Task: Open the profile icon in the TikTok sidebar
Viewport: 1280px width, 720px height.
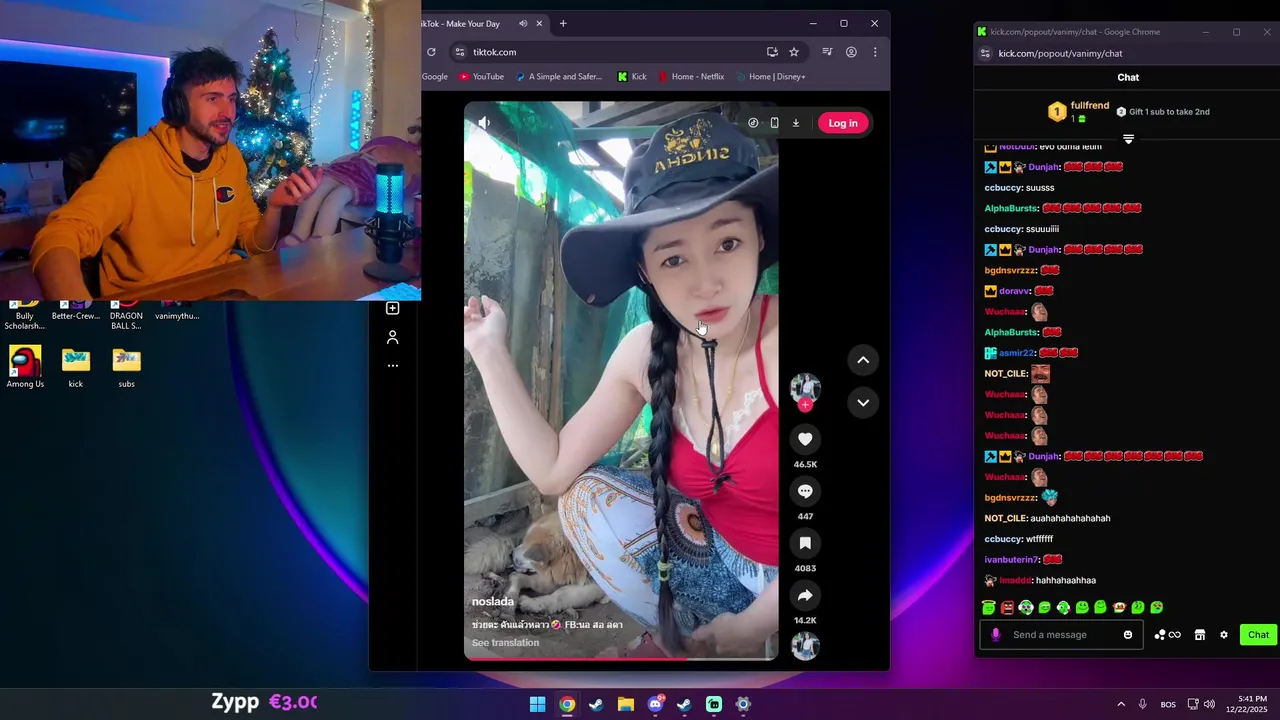Action: [x=393, y=338]
